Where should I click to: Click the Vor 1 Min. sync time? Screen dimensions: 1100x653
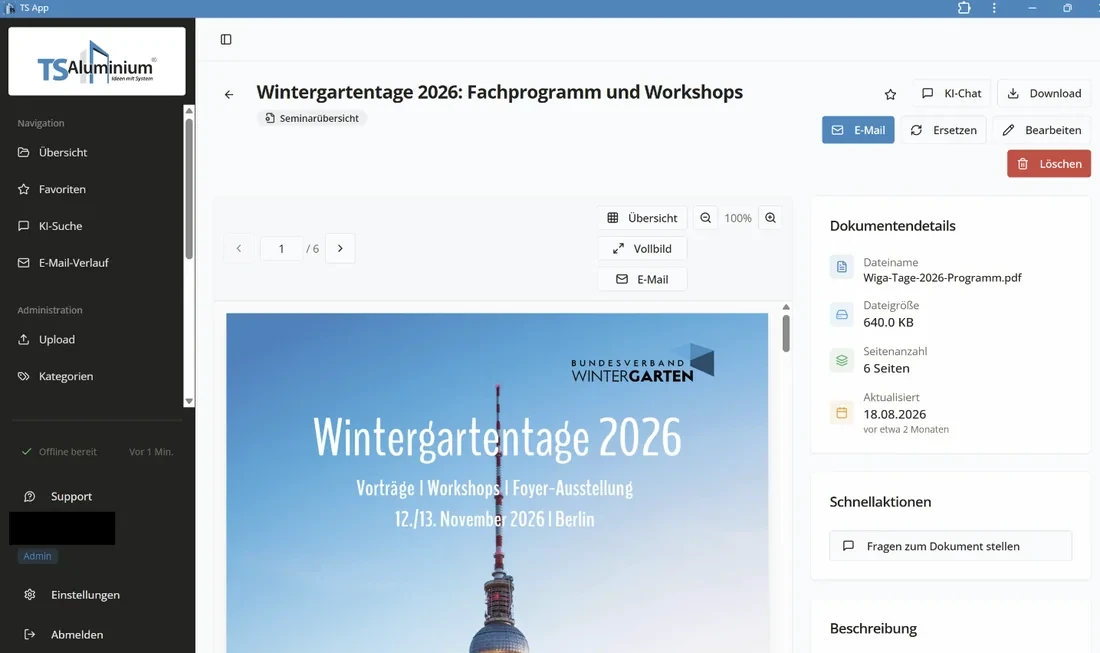point(151,452)
